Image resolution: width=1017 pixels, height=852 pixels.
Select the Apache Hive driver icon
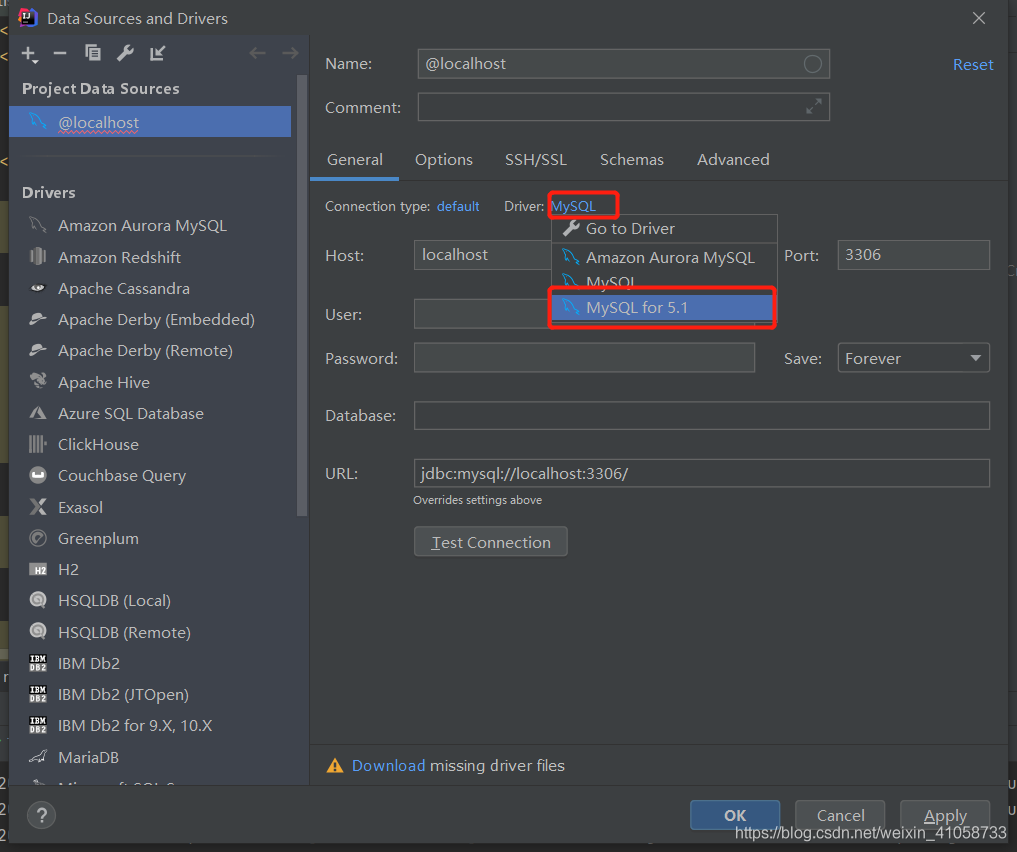click(38, 381)
